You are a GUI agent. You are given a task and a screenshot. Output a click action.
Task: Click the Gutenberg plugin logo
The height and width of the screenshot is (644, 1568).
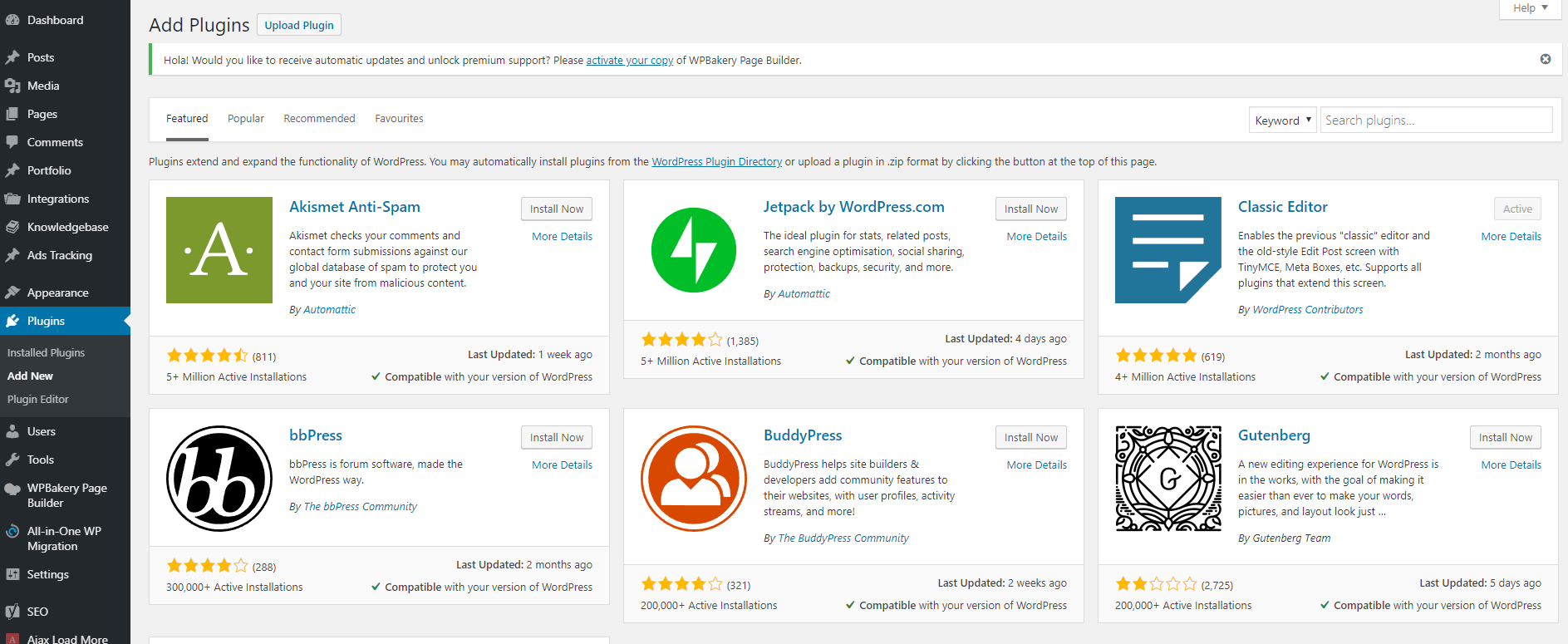(1168, 479)
